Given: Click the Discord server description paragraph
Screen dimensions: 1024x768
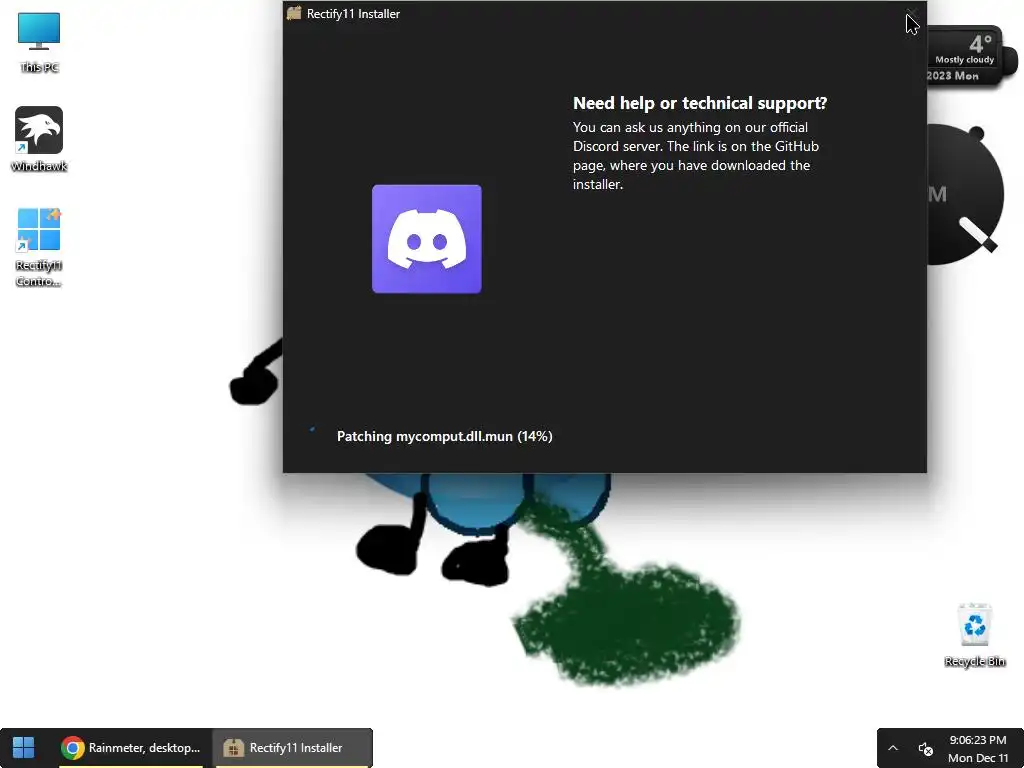Looking at the screenshot, I should point(696,155).
